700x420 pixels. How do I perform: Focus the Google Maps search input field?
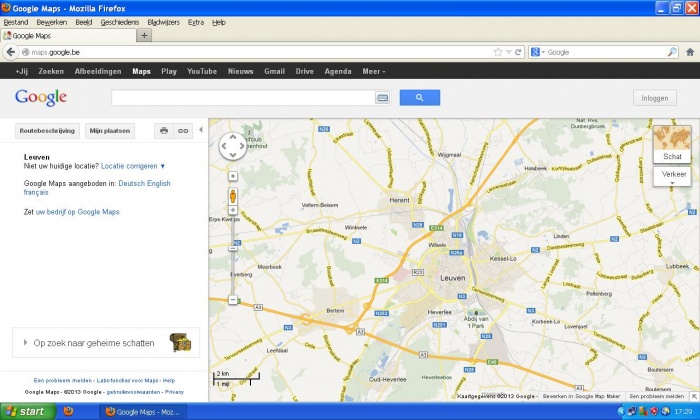[x=243, y=98]
